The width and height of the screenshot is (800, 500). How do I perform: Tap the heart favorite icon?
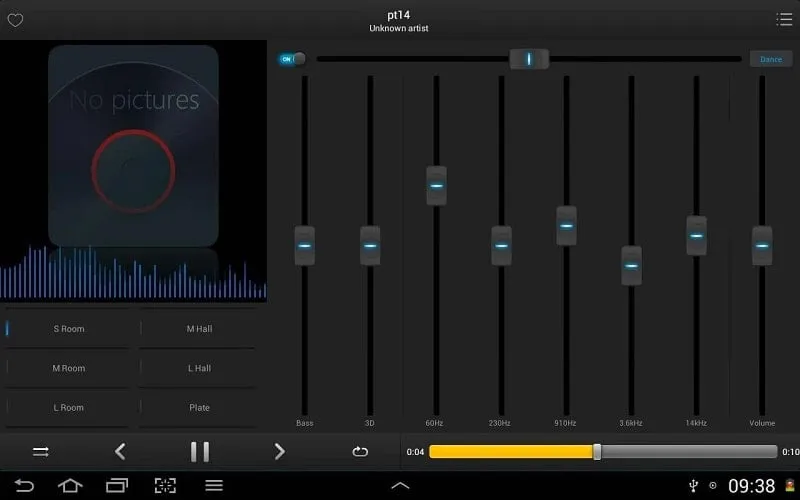(x=15, y=20)
